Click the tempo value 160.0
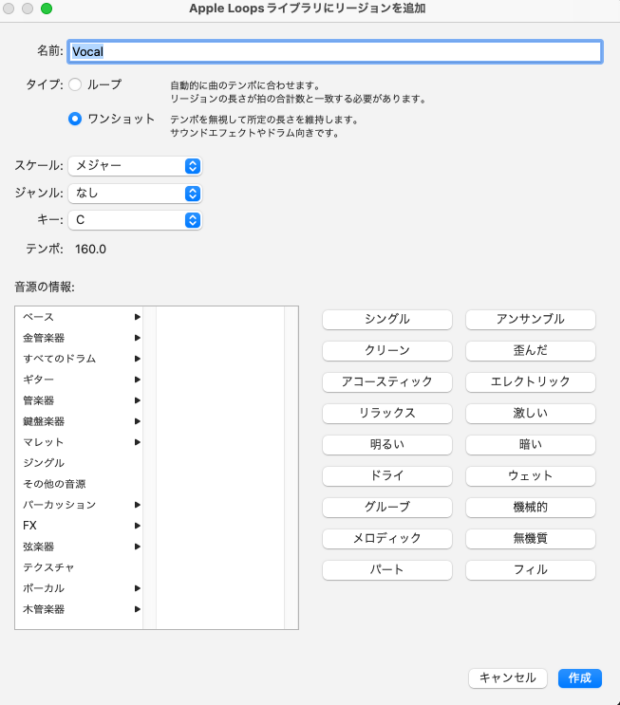Screen dimensions: 620x705 click(x=90, y=249)
